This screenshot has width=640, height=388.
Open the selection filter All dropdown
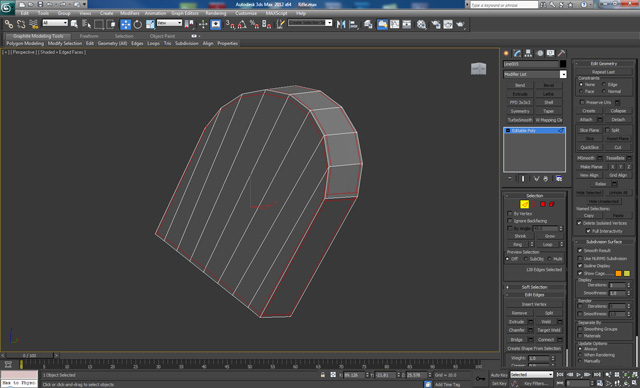(55, 23)
